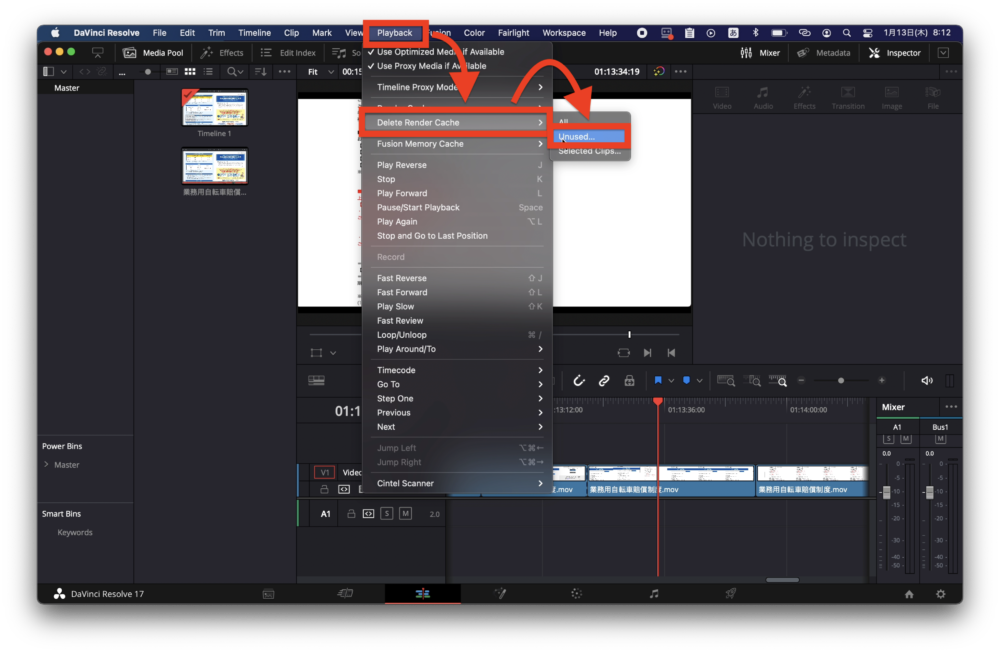Viewport: 1000px width, 653px height.
Task: Open the Project Manager home icon
Action: coord(909,594)
